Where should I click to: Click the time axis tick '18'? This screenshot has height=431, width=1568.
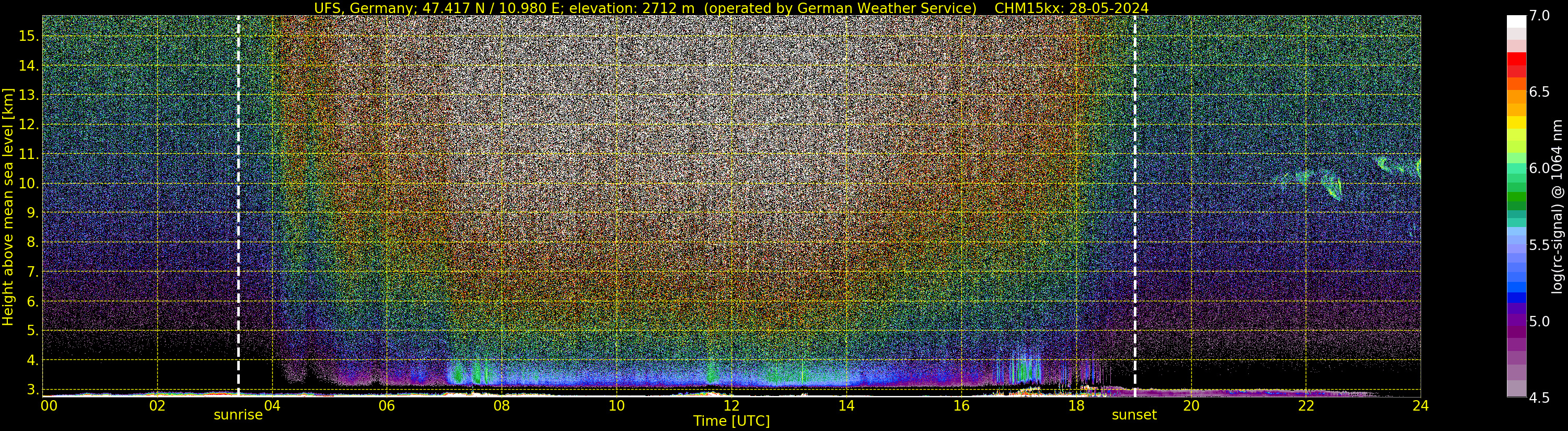point(1076,406)
